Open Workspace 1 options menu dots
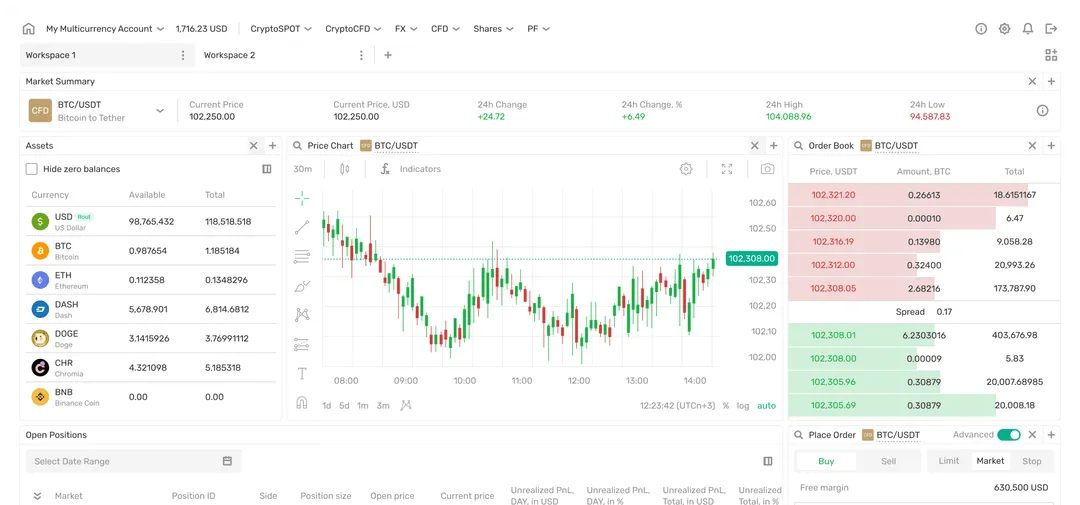Viewport: 1080px width, 505px height. (x=183, y=55)
